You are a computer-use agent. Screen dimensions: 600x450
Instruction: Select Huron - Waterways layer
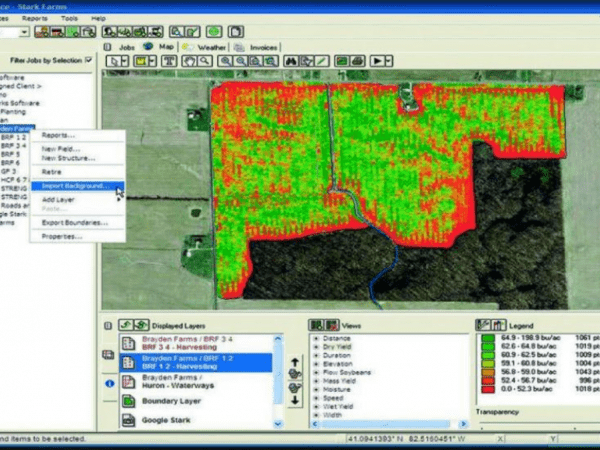tap(196, 382)
